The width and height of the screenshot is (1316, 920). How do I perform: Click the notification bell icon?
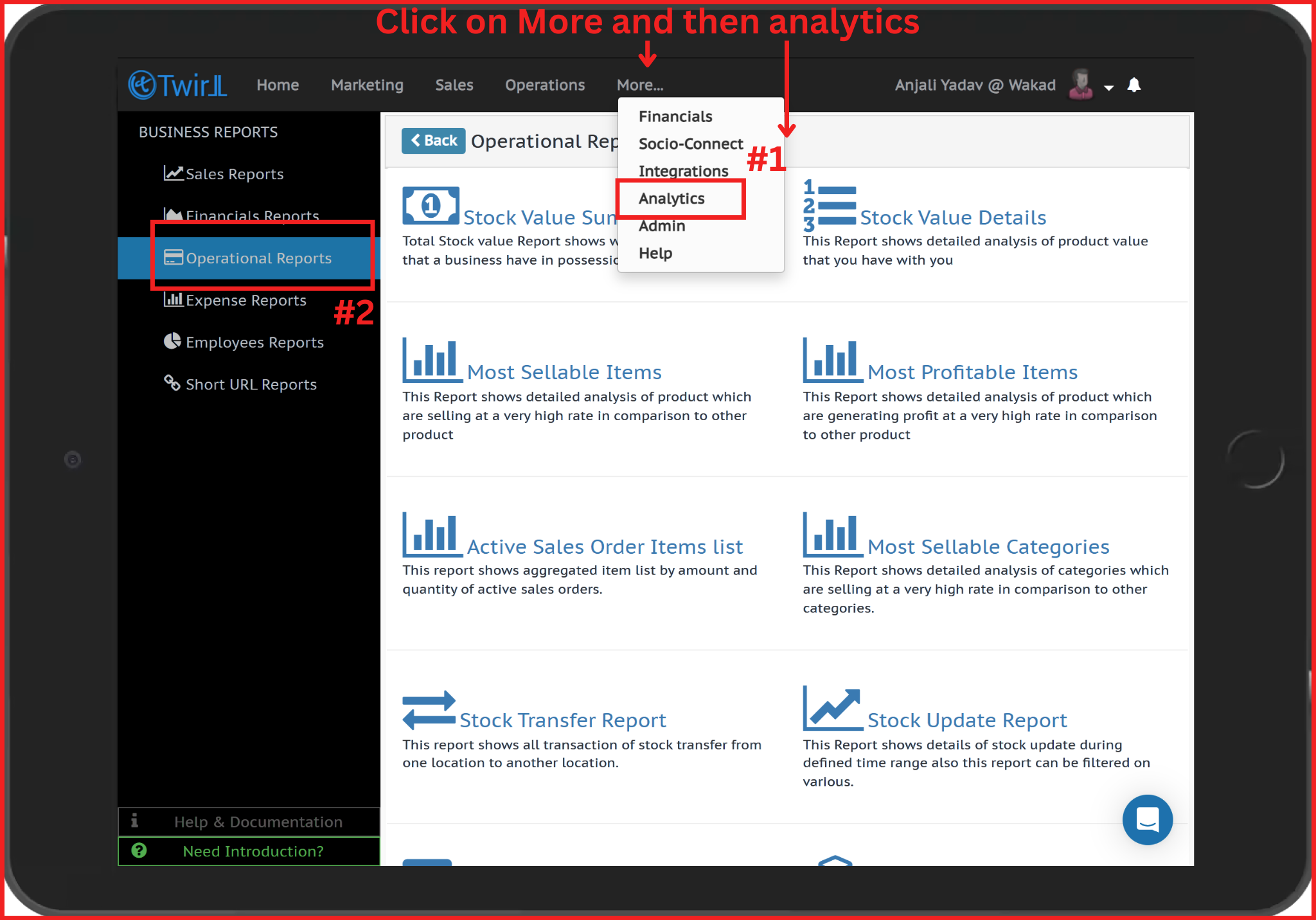1134,85
